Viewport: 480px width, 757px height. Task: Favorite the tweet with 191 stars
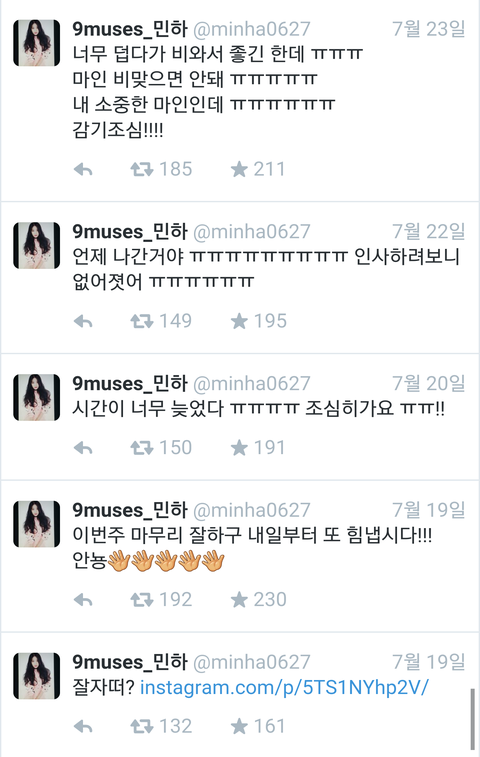[x=239, y=448]
